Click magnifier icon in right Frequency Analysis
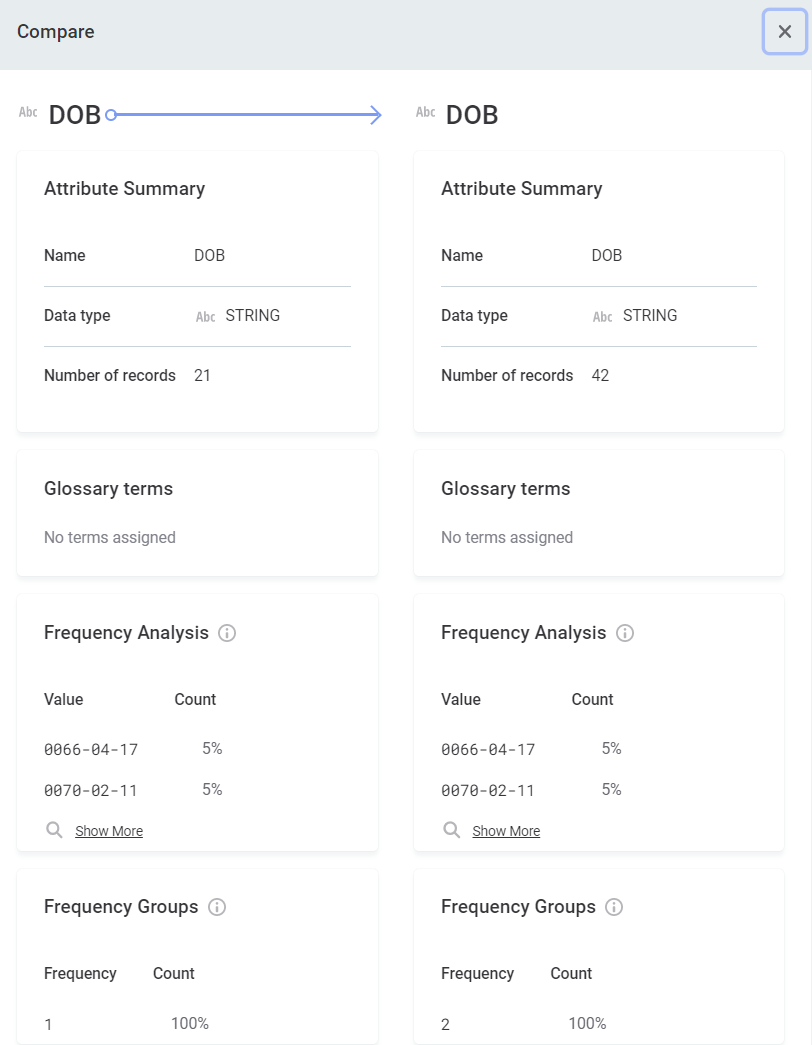This screenshot has height=1045, width=812. point(452,830)
